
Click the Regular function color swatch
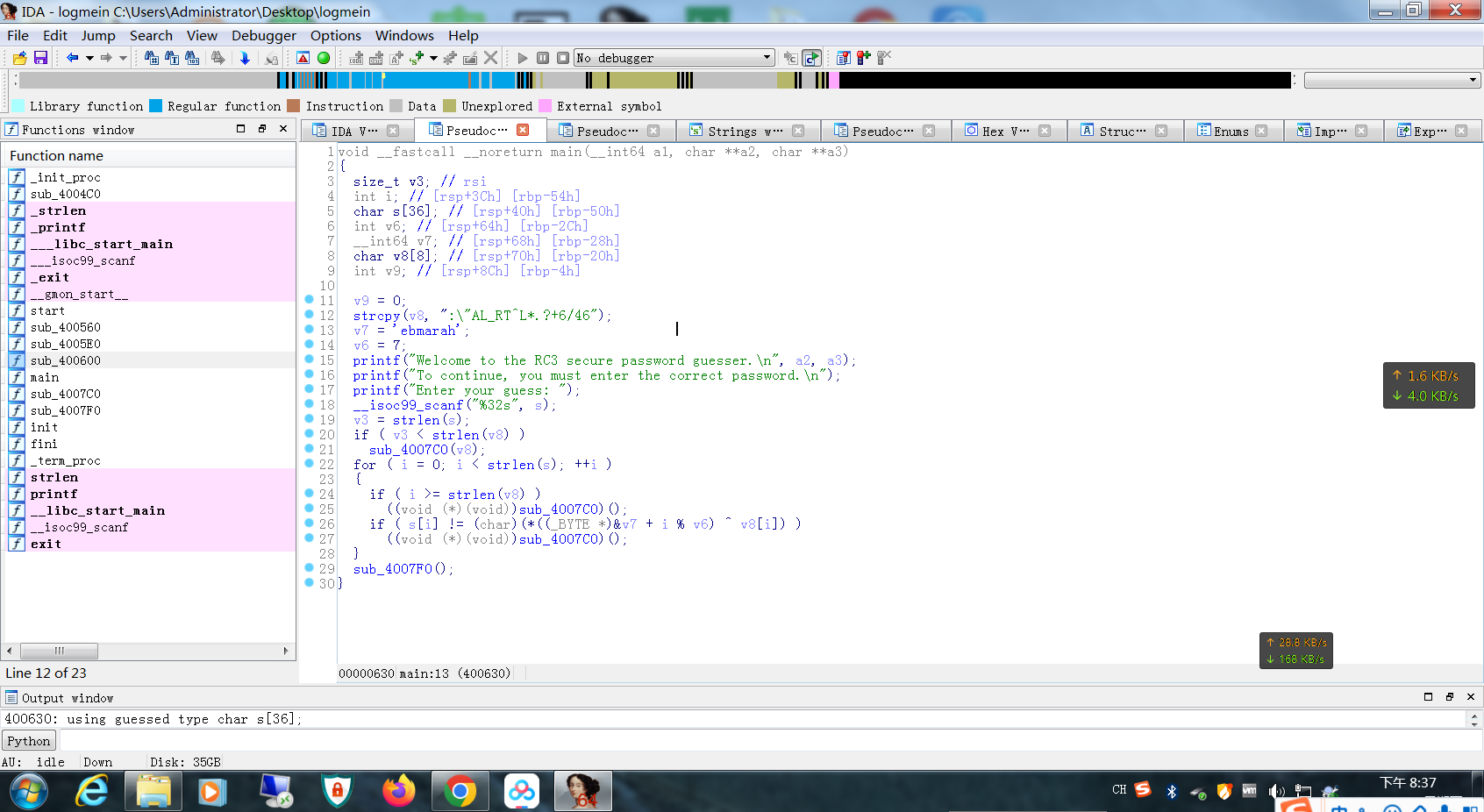pyautogui.click(x=156, y=106)
